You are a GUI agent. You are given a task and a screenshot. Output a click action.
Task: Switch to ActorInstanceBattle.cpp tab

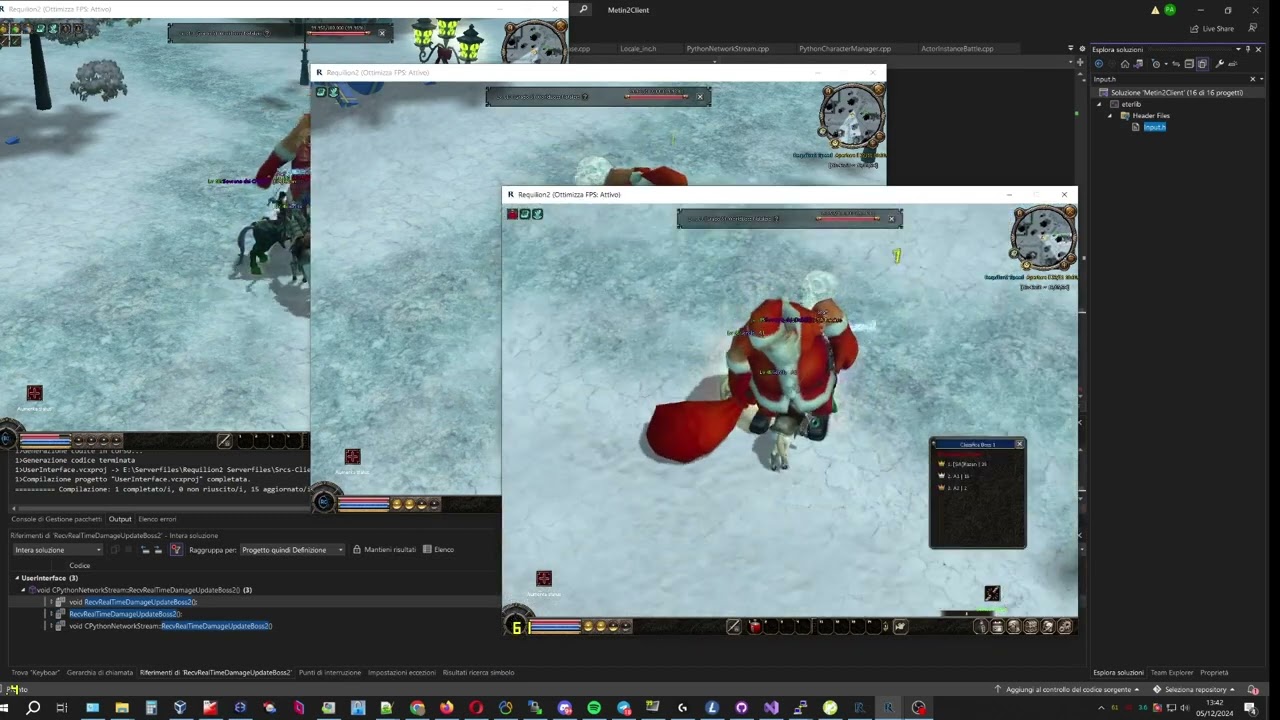pos(957,48)
